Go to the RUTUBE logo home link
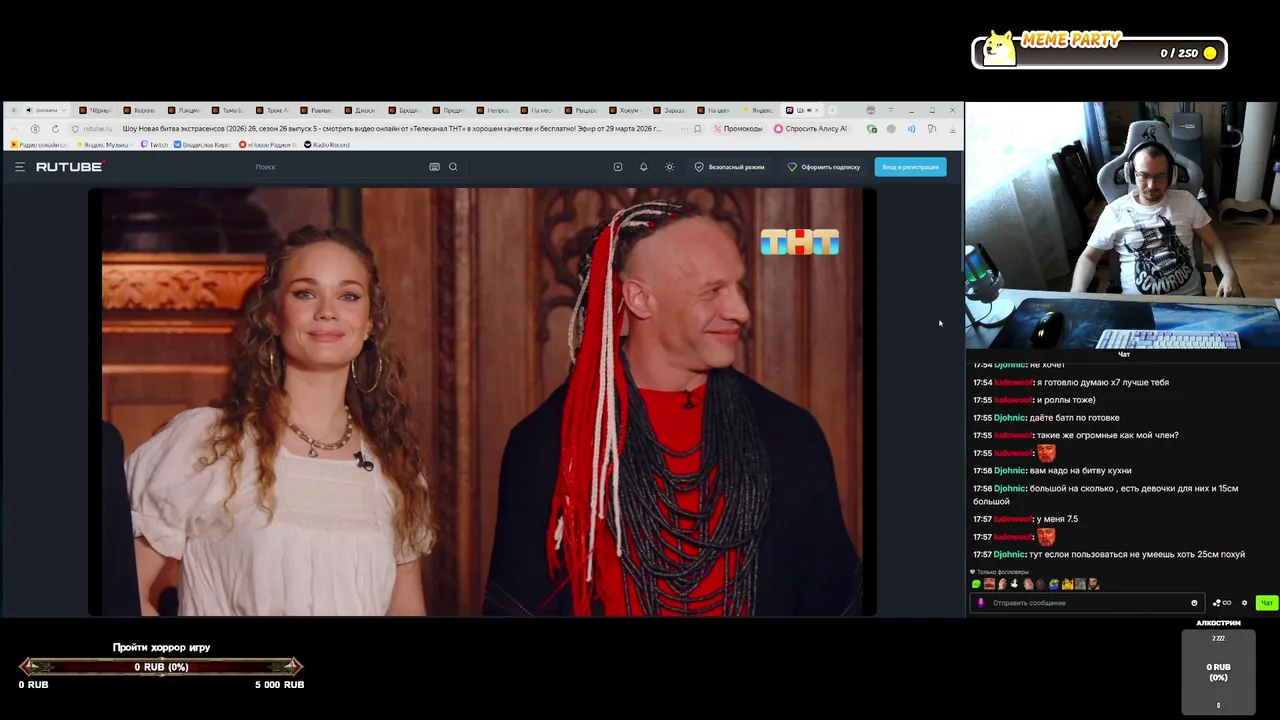This screenshot has height=720, width=1280. coord(70,167)
